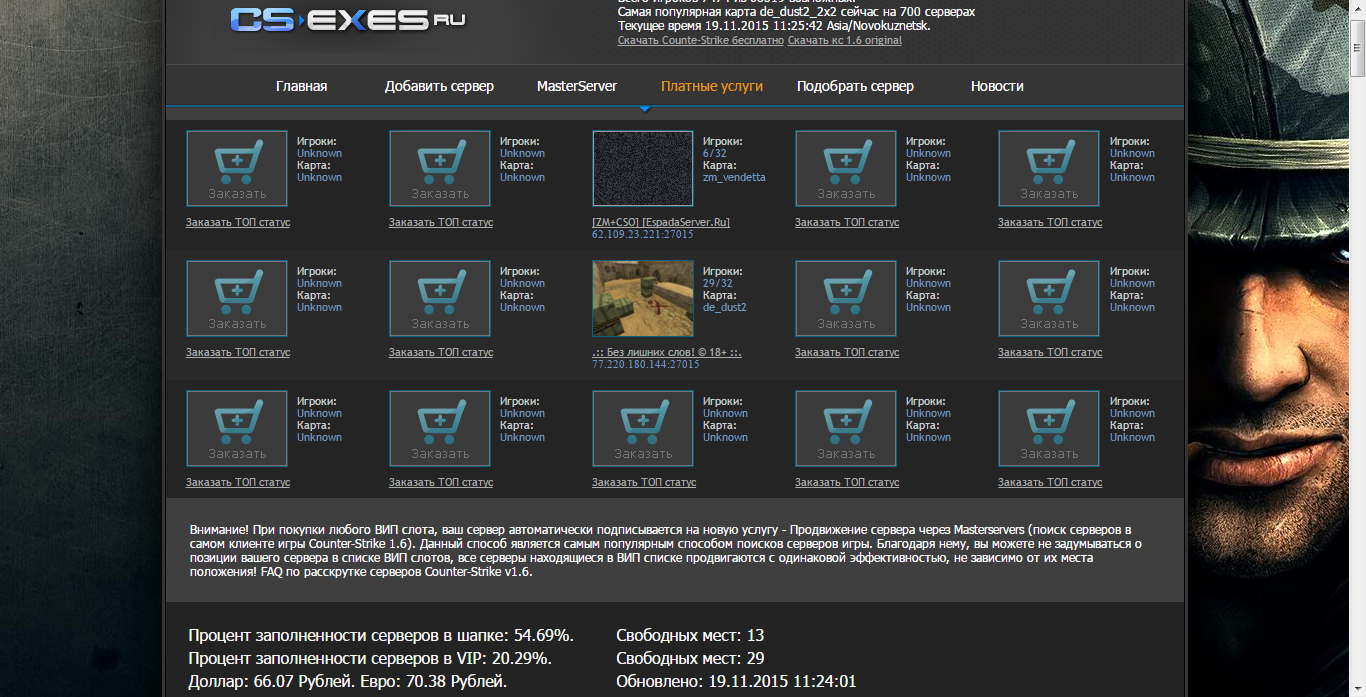
Task: Click the de_dust2 map name text
Action: point(725,307)
